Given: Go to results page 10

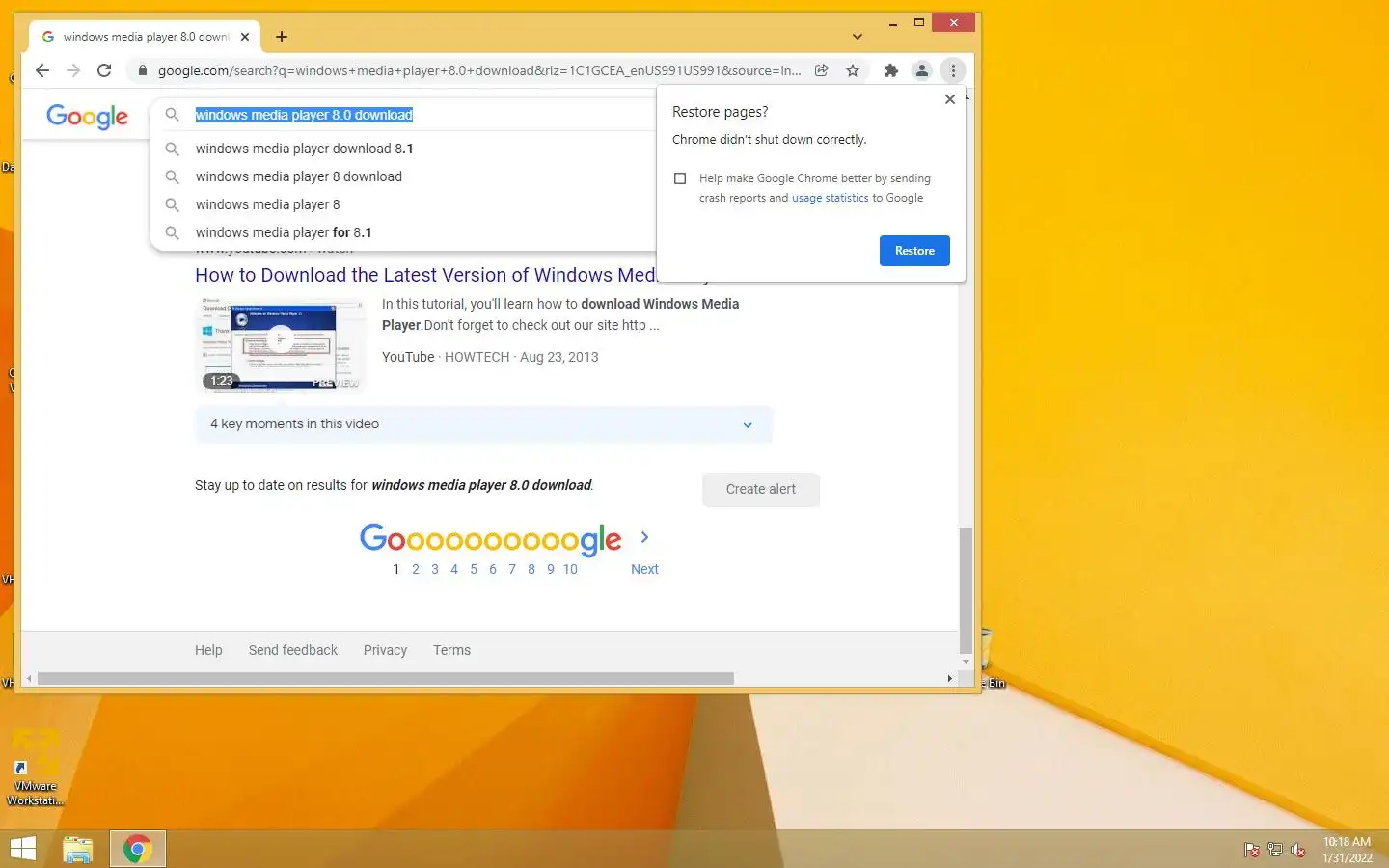Looking at the screenshot, I should tap(570, 569).
